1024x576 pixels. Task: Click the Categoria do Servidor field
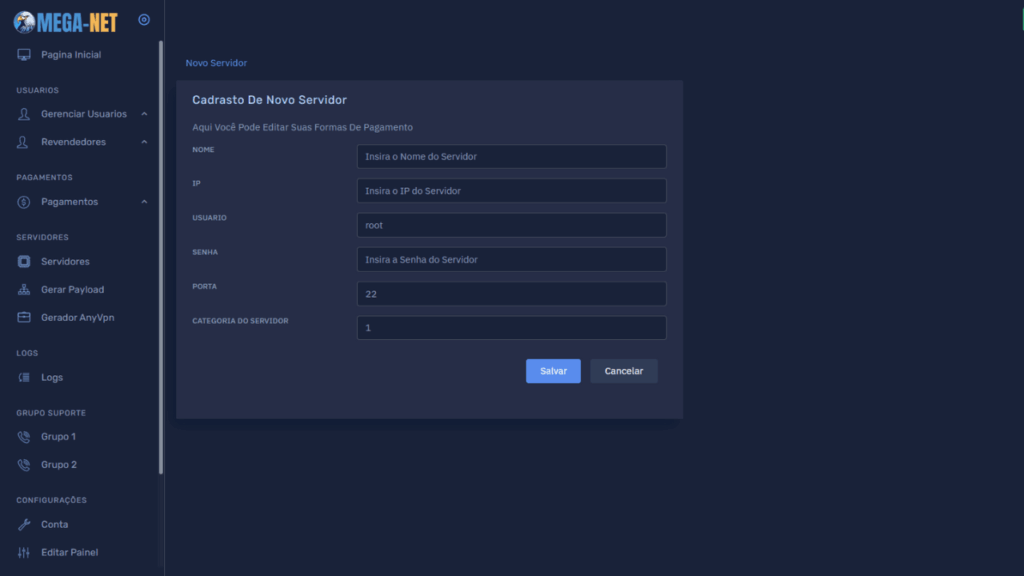coord(511,328)
